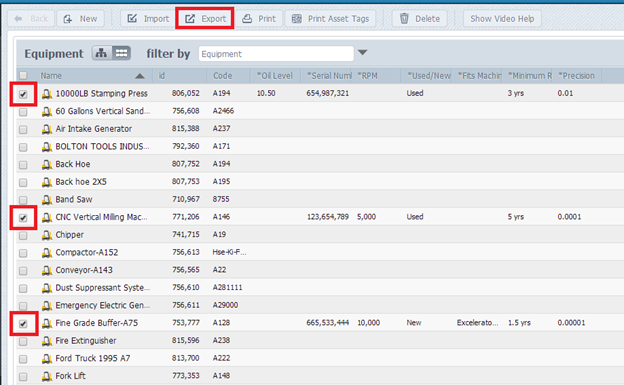The height and width of the screenshot is (385, 624).
Task: Click the Emergency Electric Gen icon
Action: pyautogui.click(x=47, y=305)
